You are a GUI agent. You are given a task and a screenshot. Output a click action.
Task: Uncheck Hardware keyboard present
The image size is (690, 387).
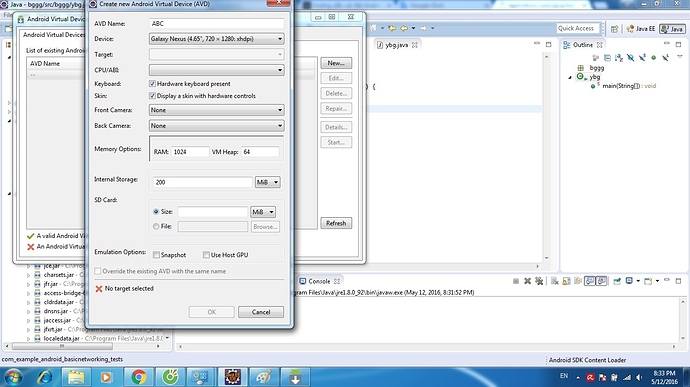click(152, 84)
